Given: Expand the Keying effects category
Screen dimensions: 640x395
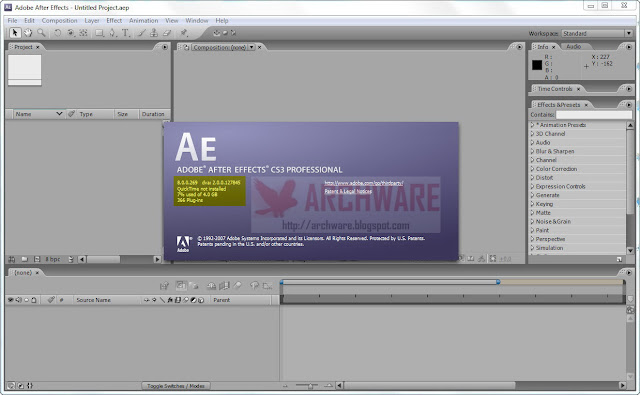Looking at the screenshot, I should [532, 204].
